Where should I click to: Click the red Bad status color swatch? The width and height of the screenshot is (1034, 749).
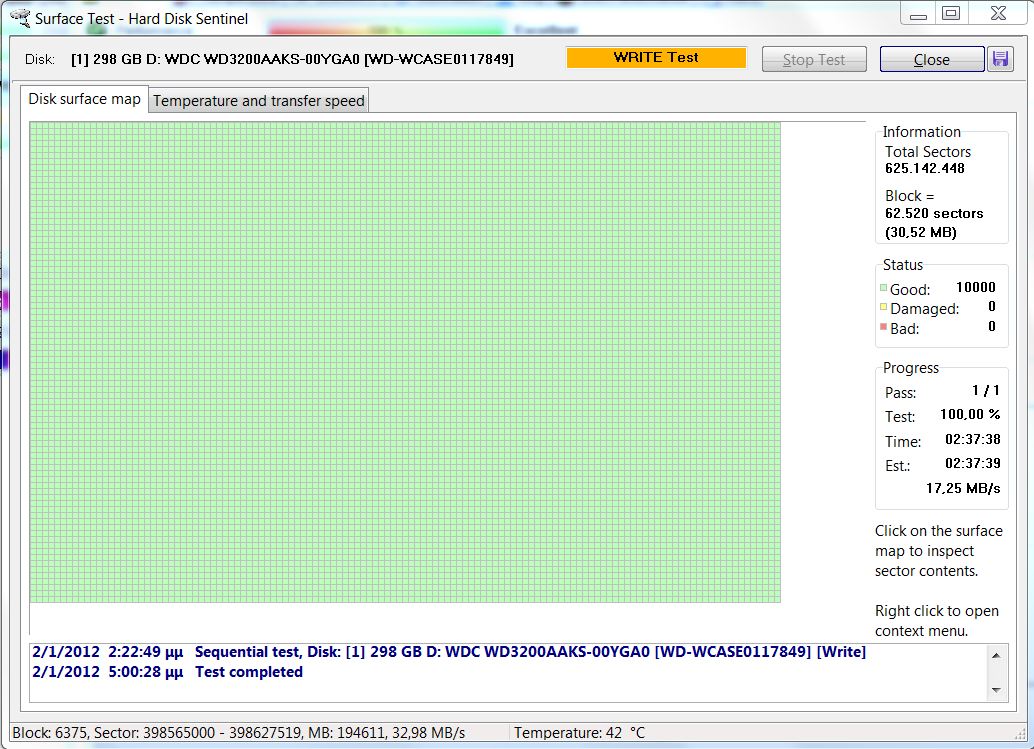coord(883,326)
